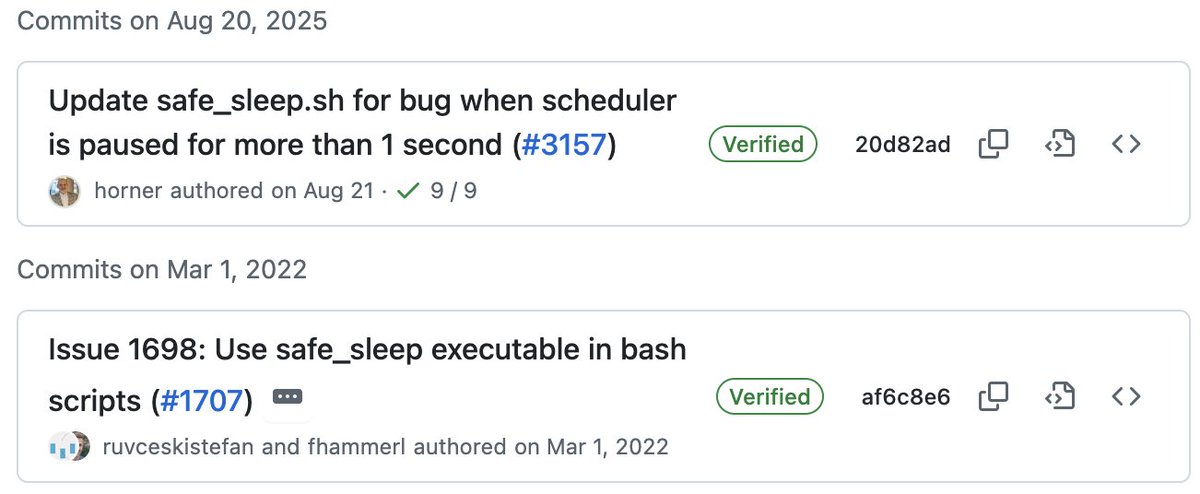Browse repository at commit 20d82ad
Image resolution: width=1200 pixels, height=494 pixels.
click(x=1126, y=144)
